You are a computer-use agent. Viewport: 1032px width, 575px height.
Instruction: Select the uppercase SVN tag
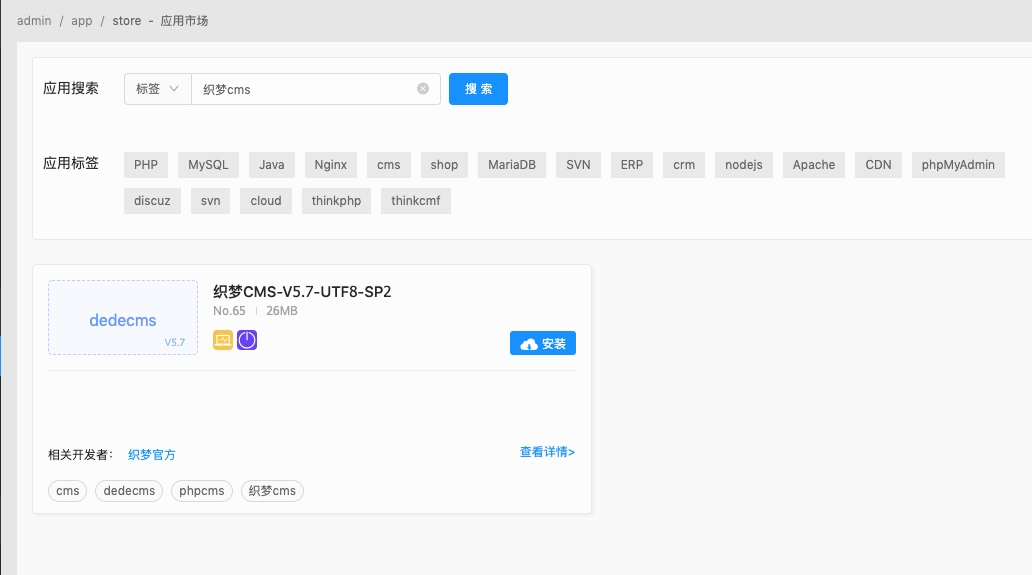pos(579,164)
